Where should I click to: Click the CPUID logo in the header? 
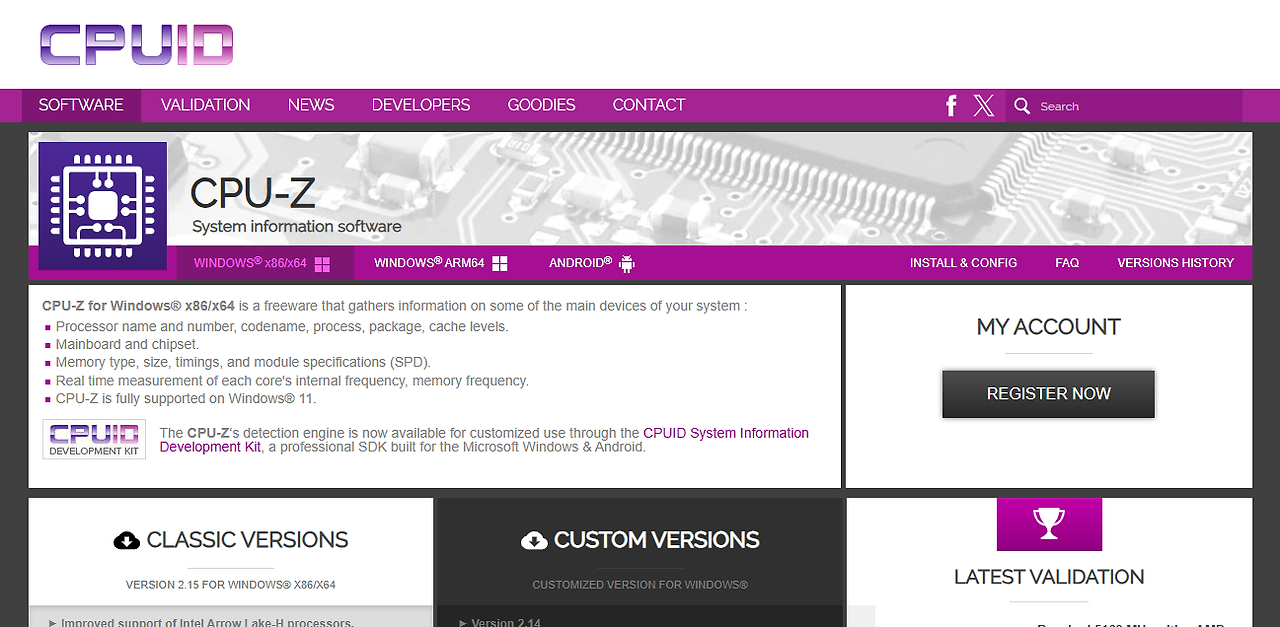(x=137, y=45)
